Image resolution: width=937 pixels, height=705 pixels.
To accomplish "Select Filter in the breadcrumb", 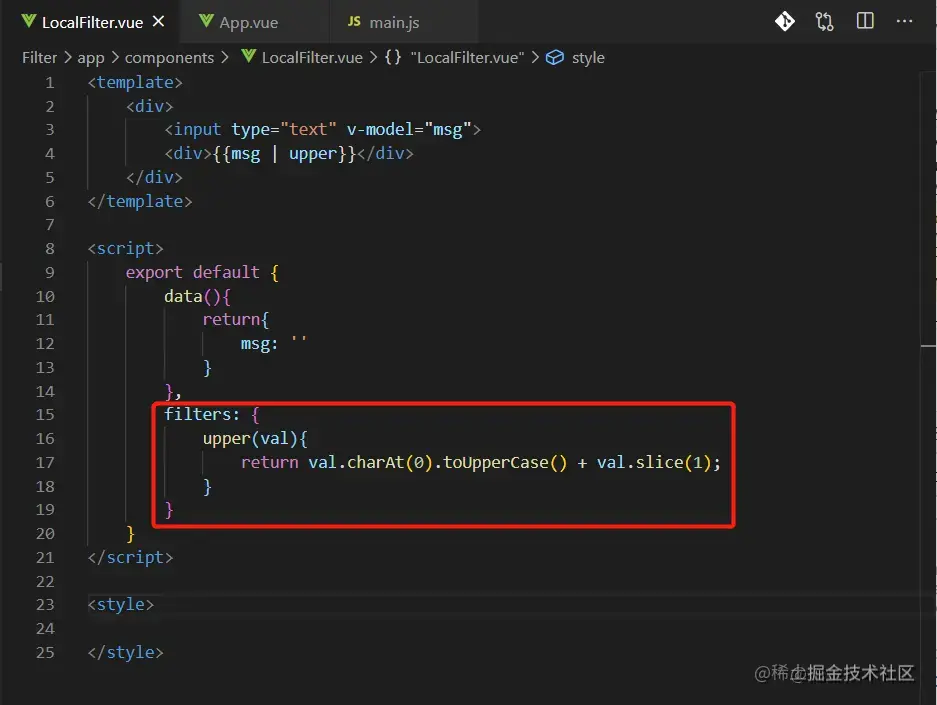I will [x=39, y=58].
